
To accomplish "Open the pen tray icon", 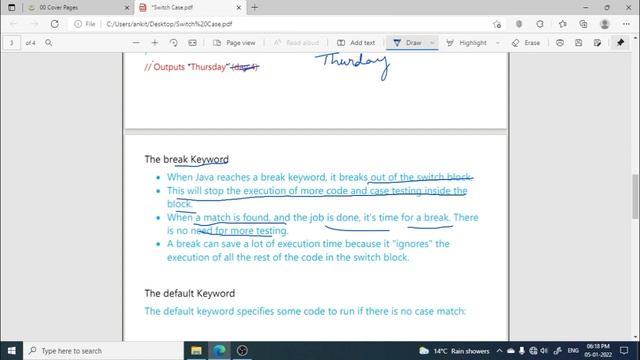I will (x=558, y=351).
